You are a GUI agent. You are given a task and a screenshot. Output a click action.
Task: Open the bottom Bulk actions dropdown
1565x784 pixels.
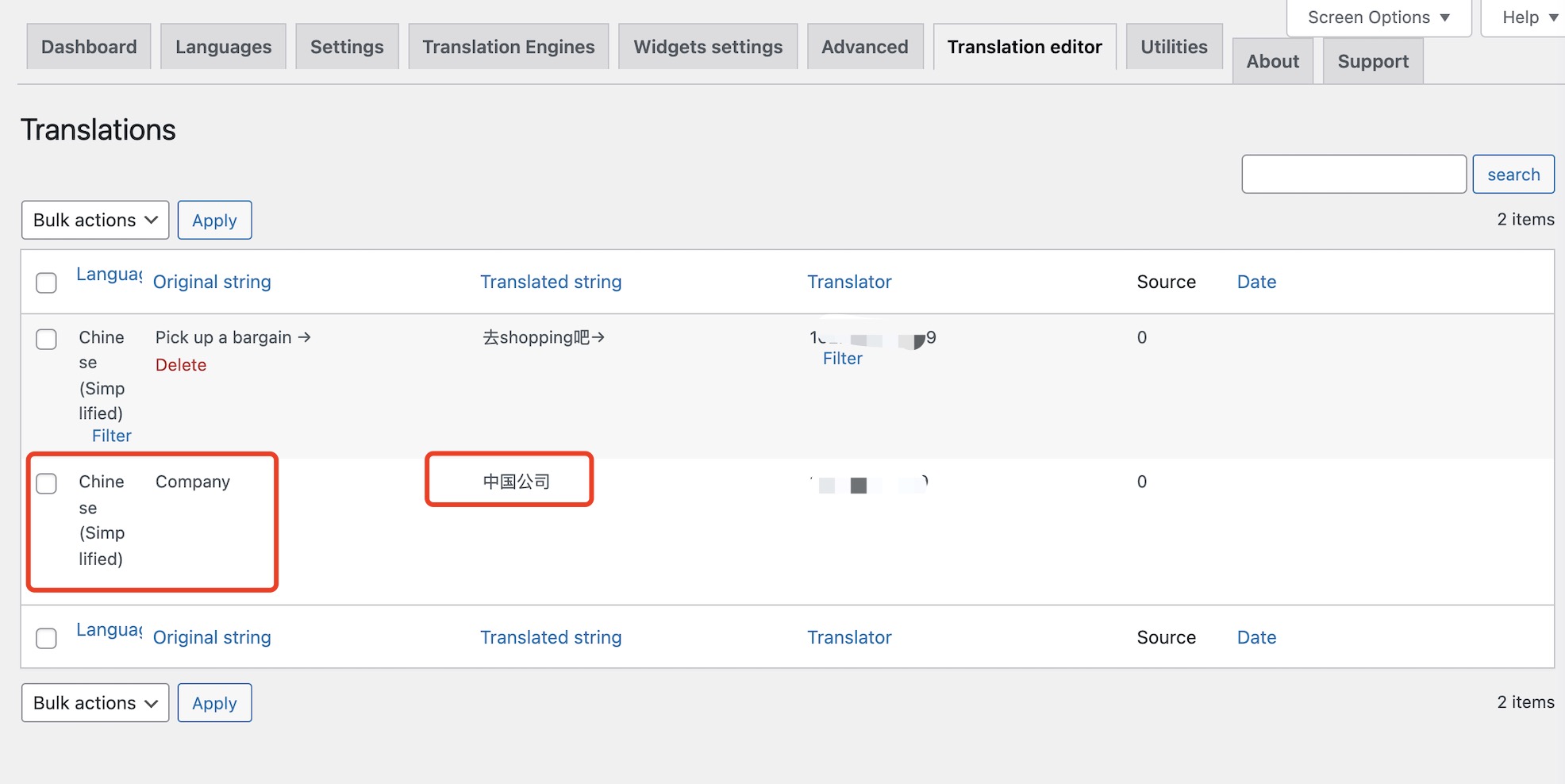point(95,703)
